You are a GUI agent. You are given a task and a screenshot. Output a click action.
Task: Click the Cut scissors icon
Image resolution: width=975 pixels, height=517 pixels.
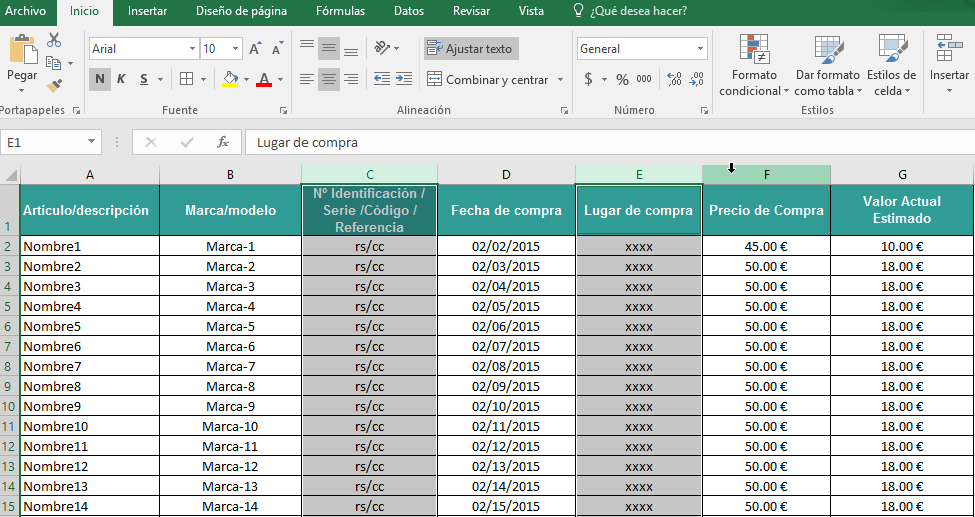[x=54, y=40]
